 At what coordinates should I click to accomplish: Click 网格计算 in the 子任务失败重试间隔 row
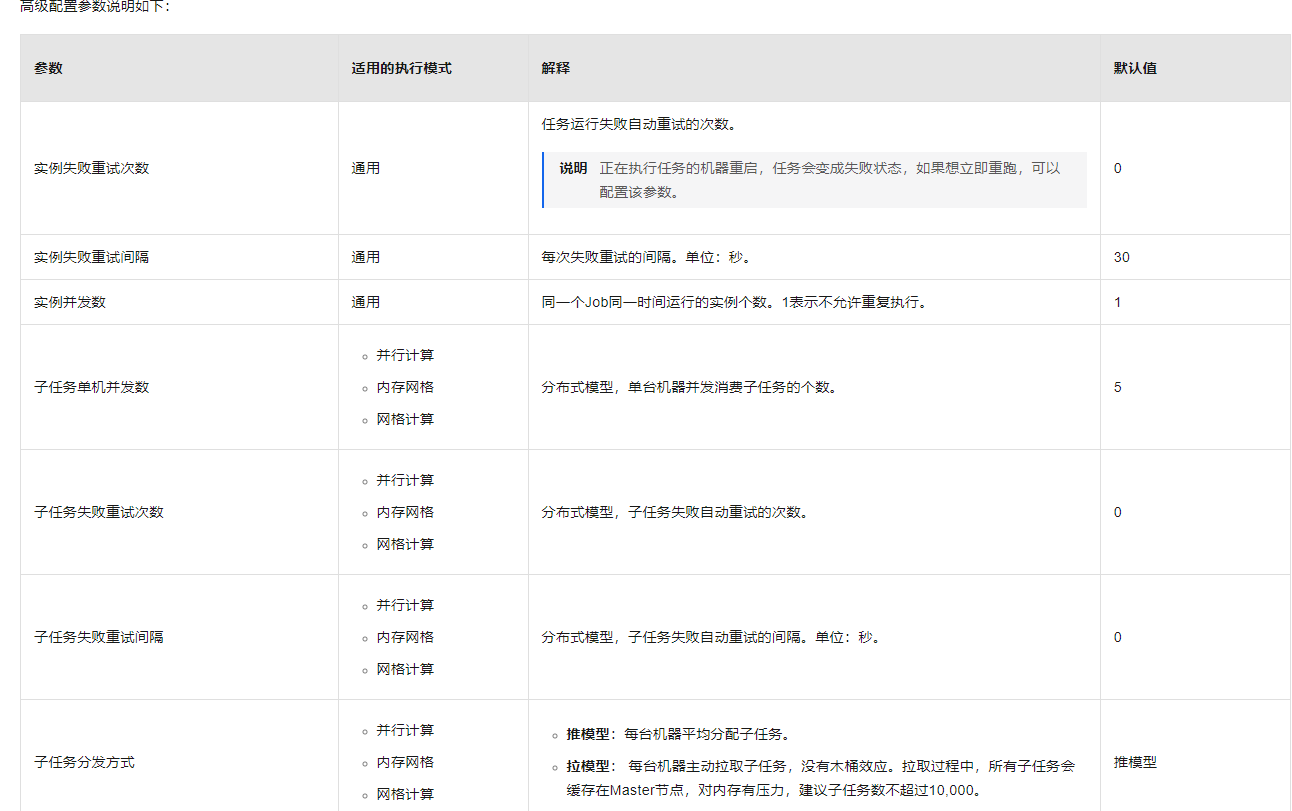pyautogui.click(x=405, y=669)
